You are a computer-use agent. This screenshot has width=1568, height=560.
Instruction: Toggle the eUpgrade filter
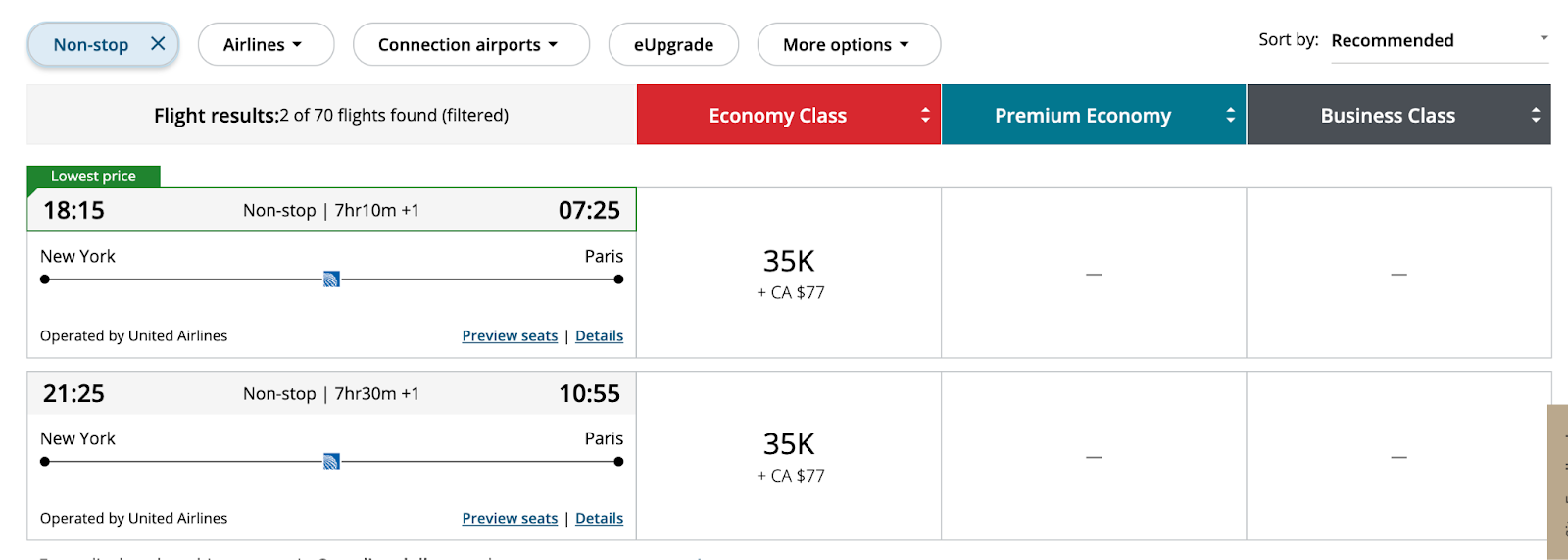(x=673, y=45)
